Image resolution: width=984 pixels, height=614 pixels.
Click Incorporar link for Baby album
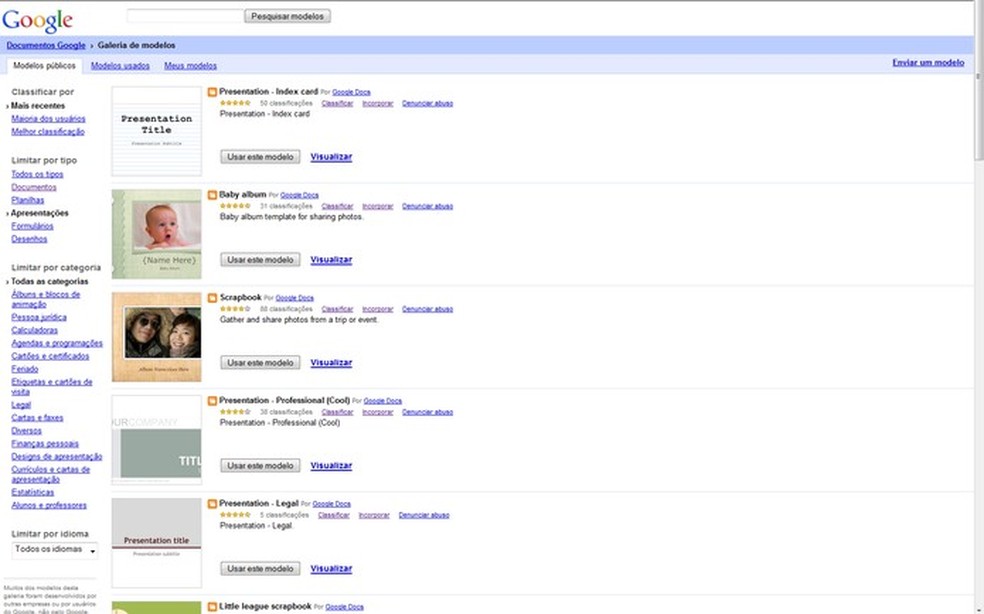coord(378,206)
